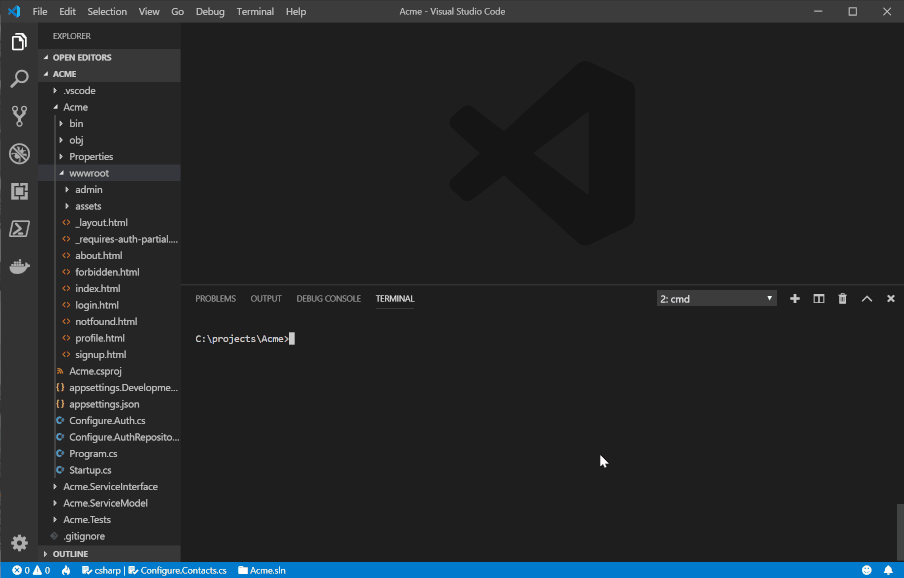Click the flame icon in status bar
This screenshot has width=904, height=578.
click(66, 571)
